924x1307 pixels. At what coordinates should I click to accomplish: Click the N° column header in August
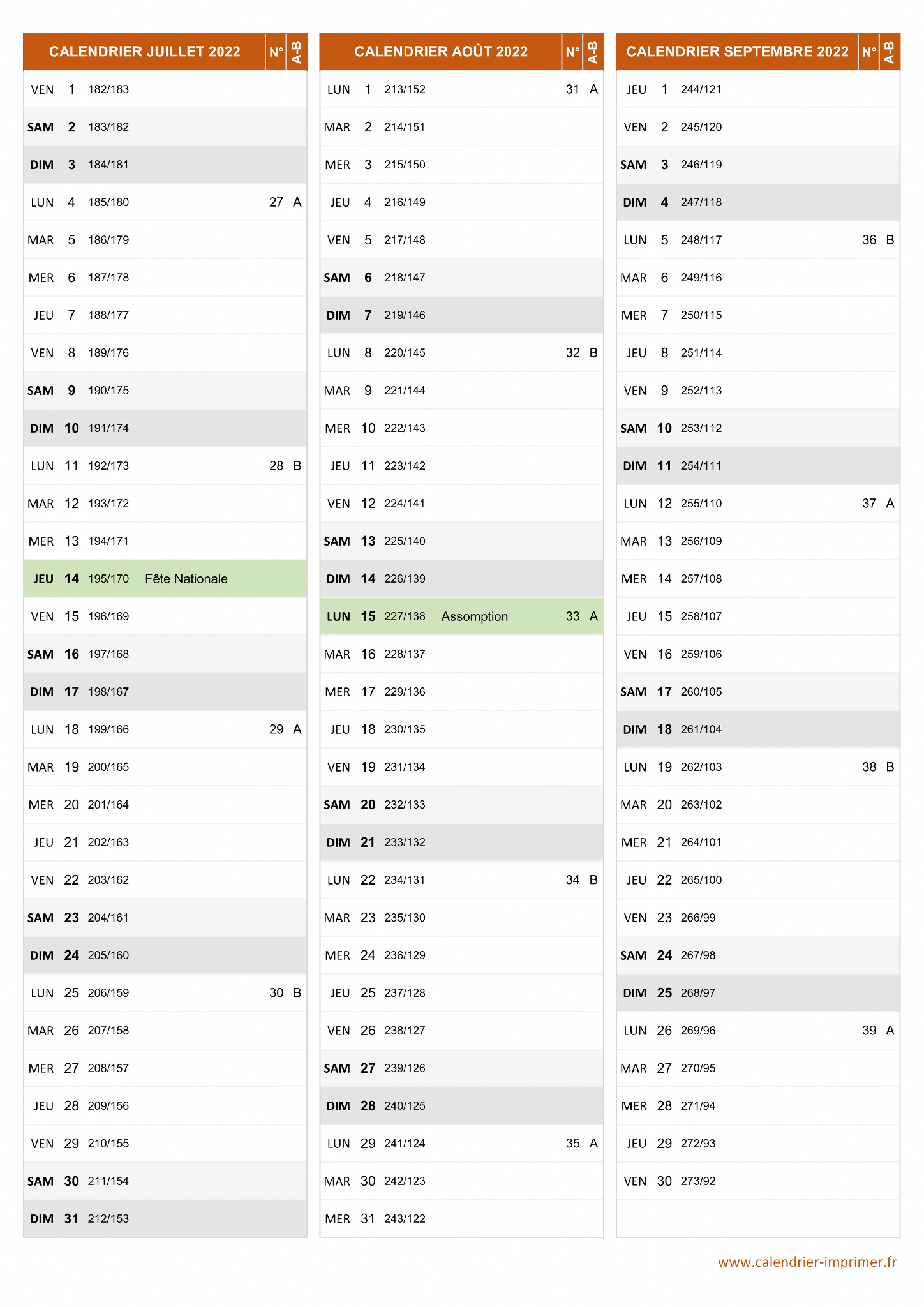pos(572,52)
